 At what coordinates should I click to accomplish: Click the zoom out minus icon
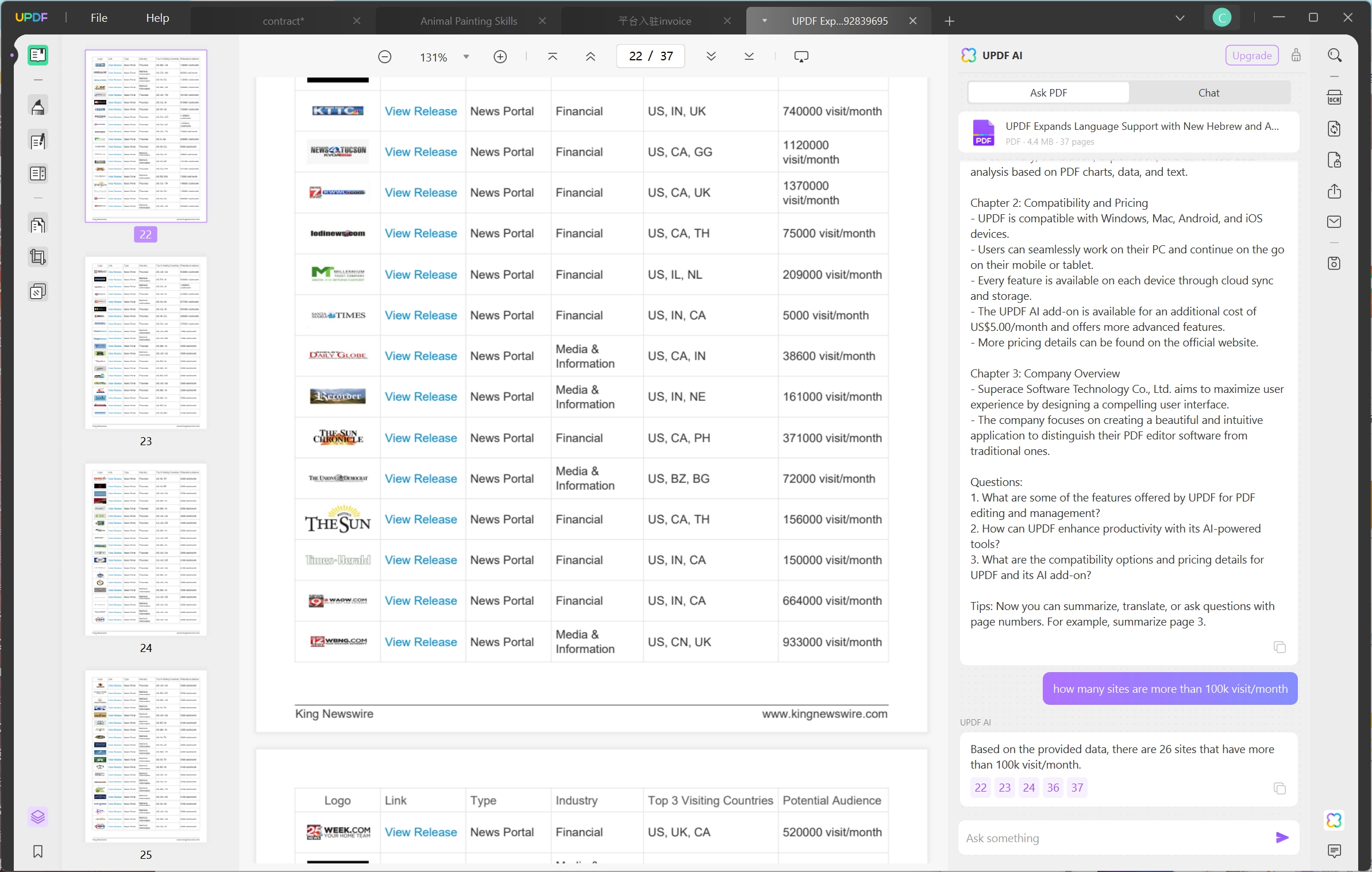pos(384,56)
